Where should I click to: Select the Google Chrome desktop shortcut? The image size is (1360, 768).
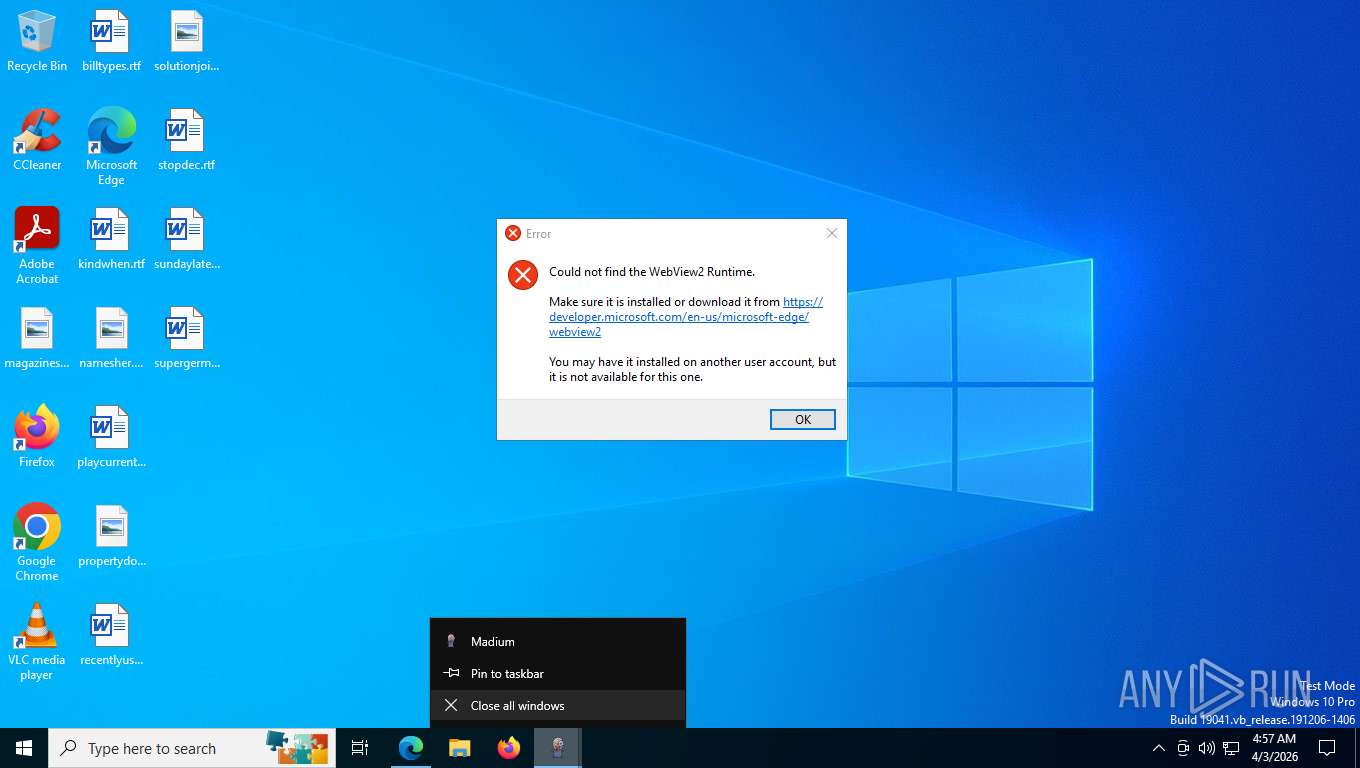tap(37, 543)
